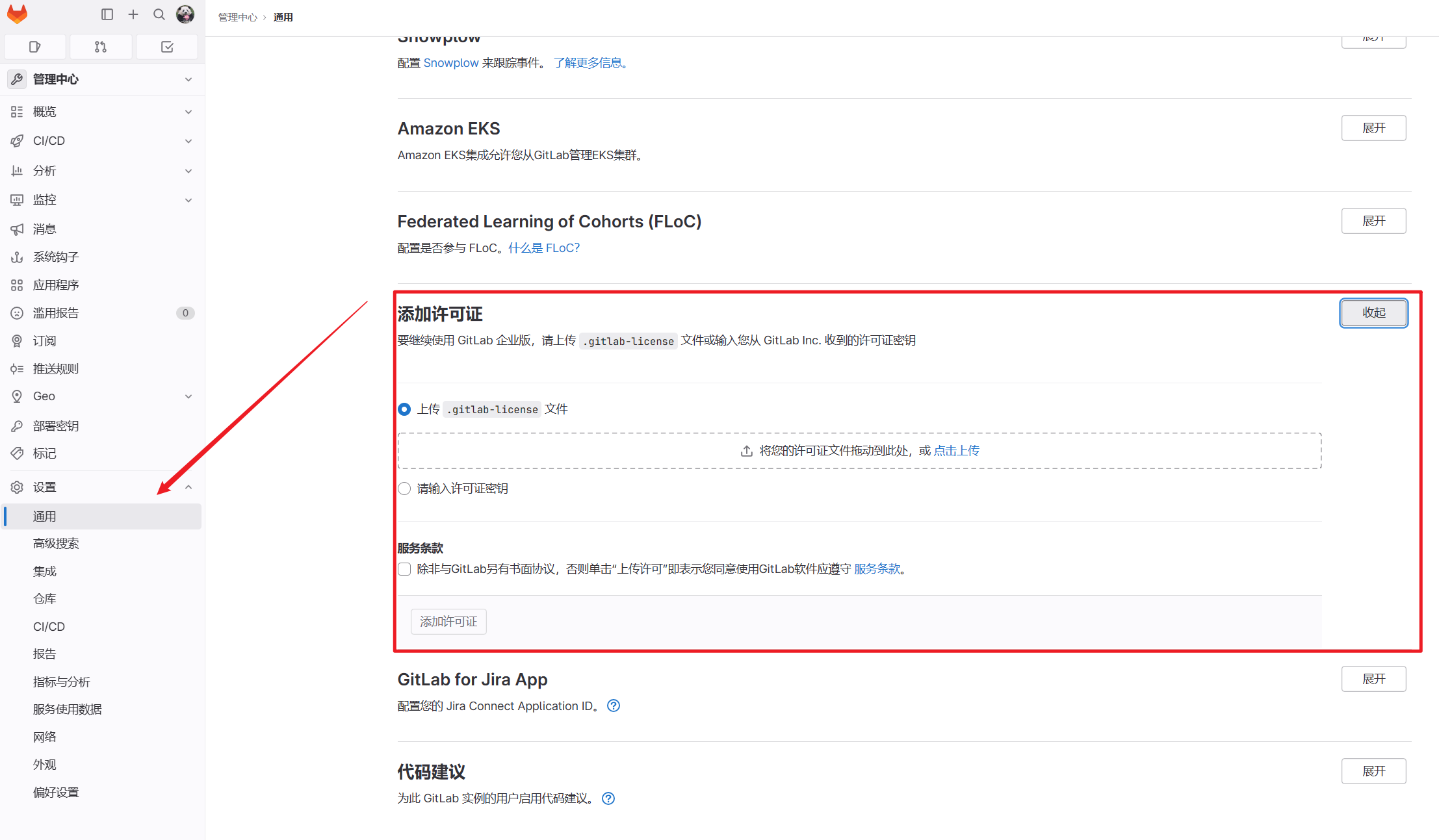Expand the FLoC section with 展开
1439x840 pixels.
point(1373,221)
